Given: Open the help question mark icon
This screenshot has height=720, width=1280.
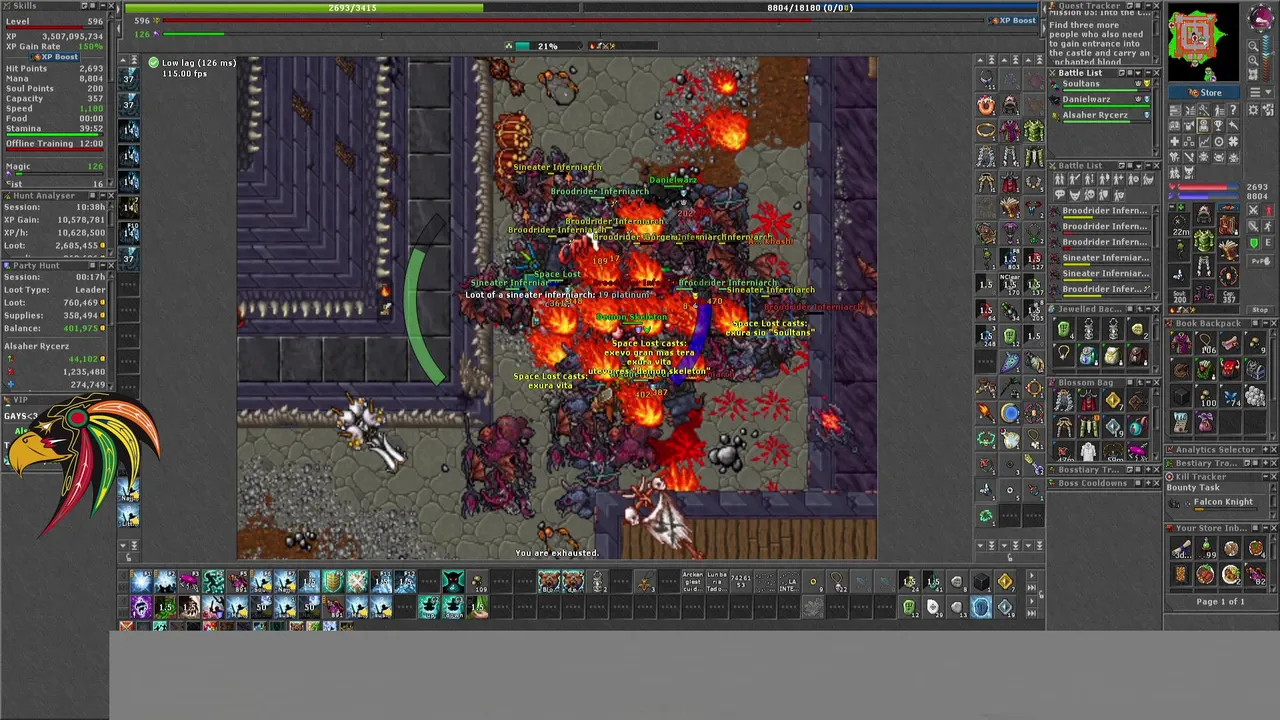Looking at the screenshot, I should pyautogui.click(x=1233, y=110).
